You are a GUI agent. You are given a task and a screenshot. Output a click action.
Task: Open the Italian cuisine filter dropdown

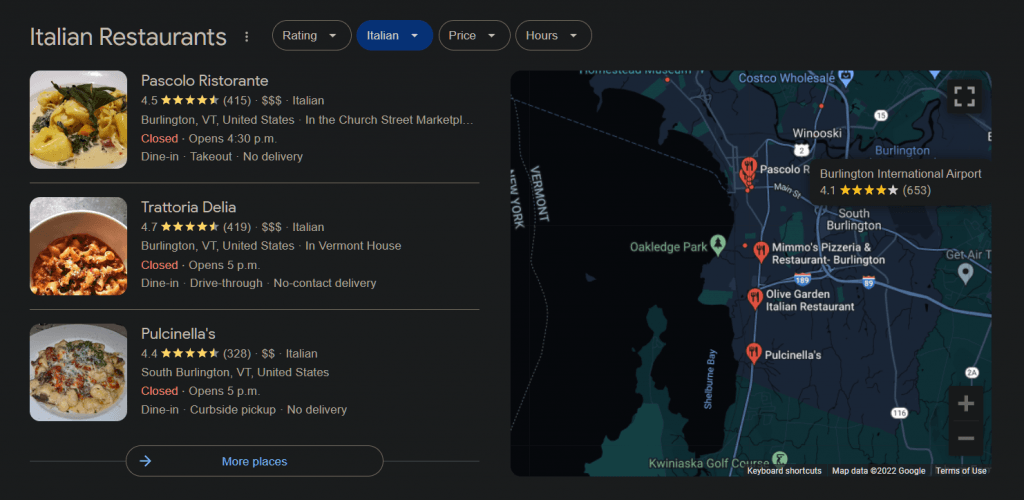(394, 35)
